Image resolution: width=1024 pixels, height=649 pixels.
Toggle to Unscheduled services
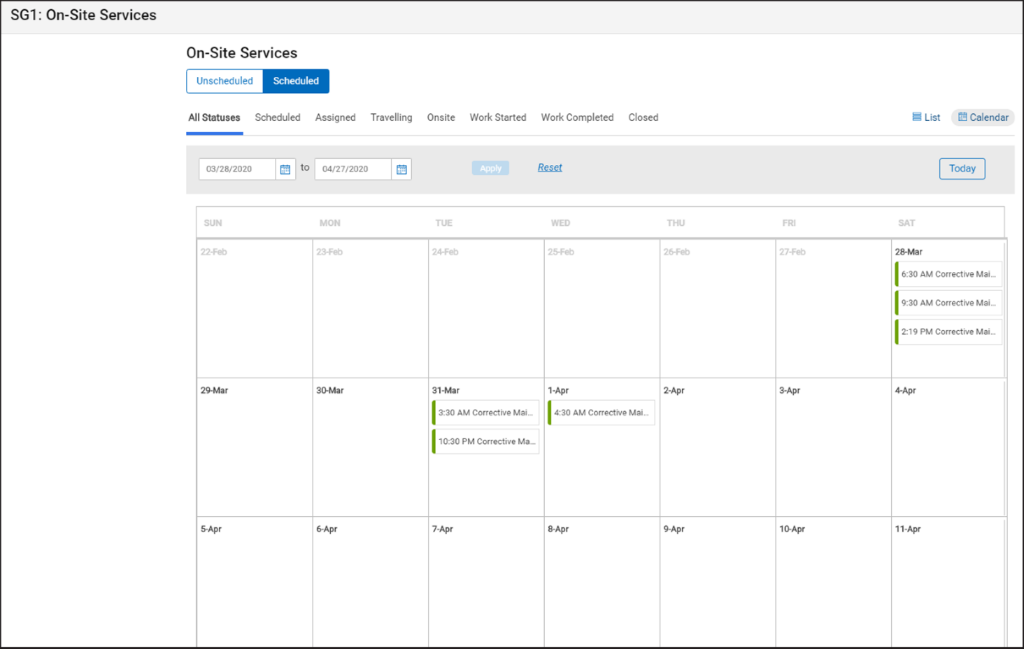click(x=224, y=81)
